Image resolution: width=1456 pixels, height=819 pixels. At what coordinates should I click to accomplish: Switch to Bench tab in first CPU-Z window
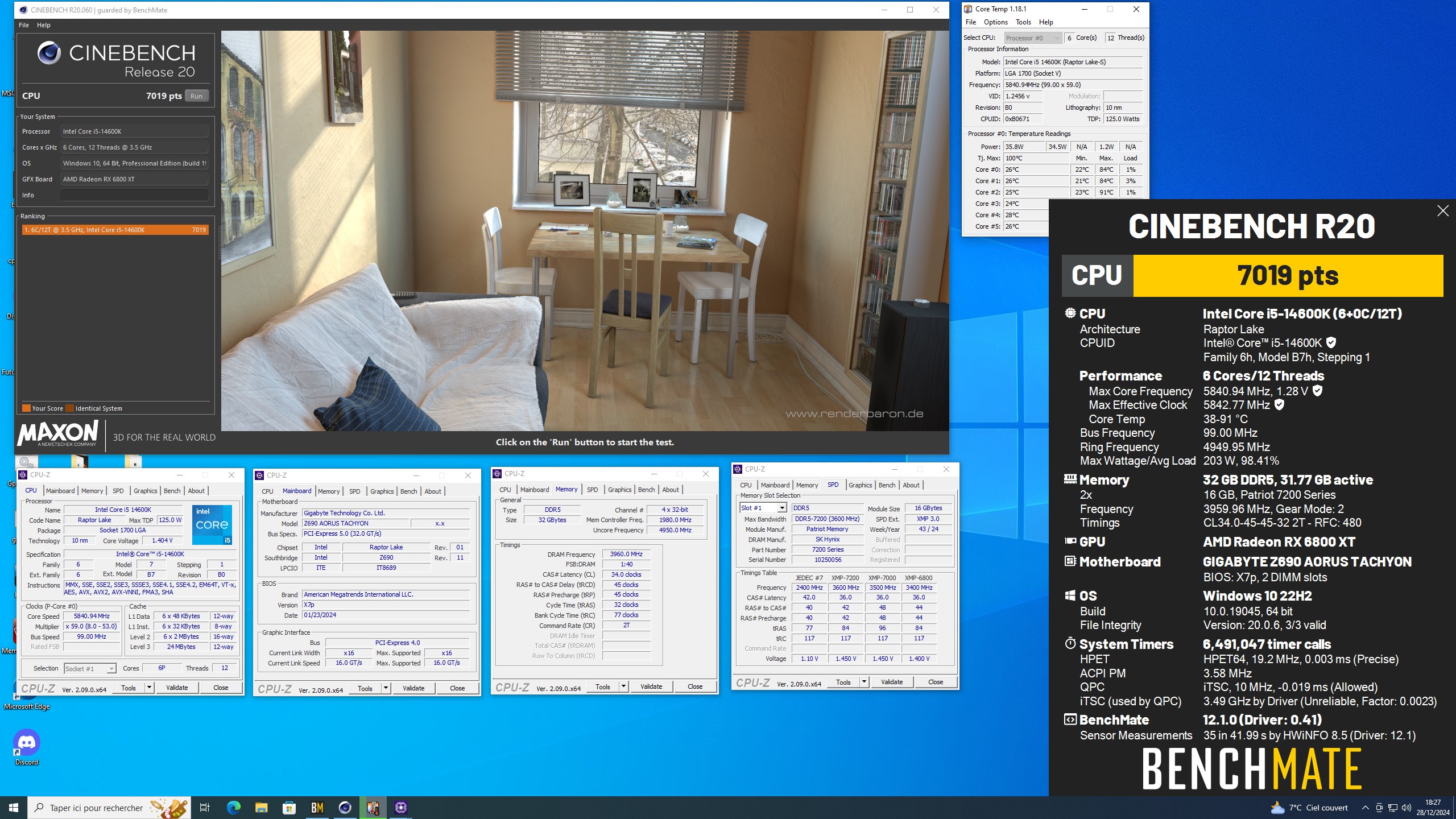click(x=172, y=491)
